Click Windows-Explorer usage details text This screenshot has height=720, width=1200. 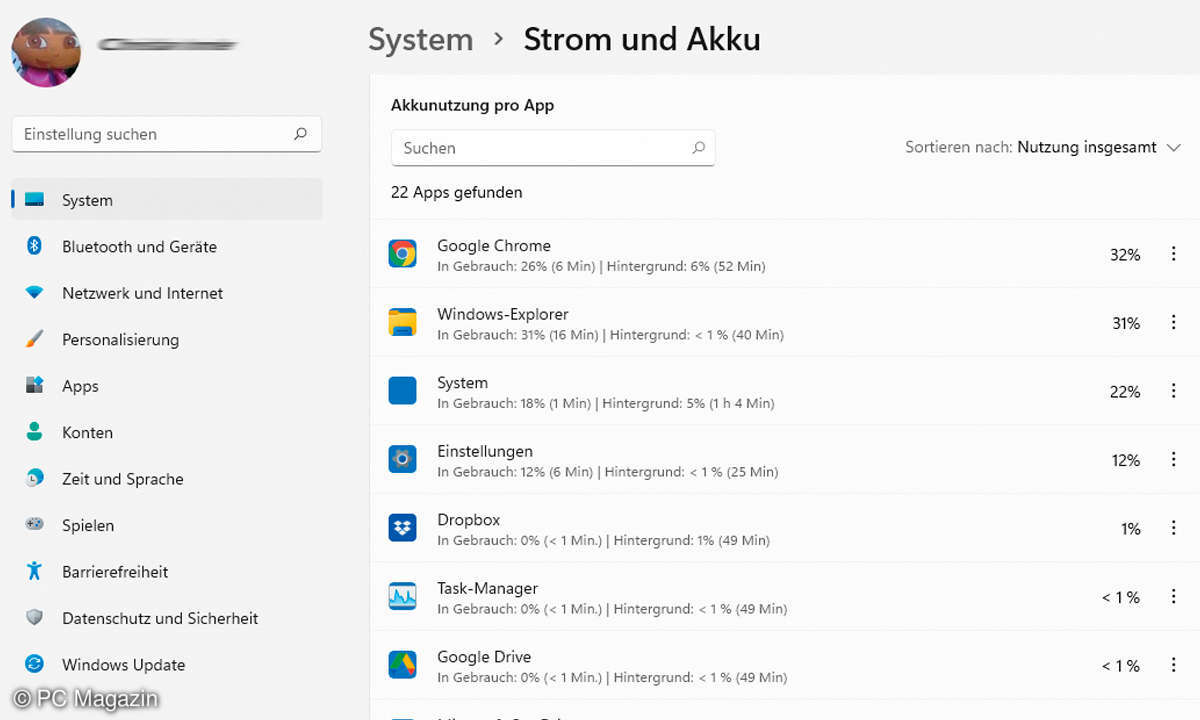pyautogui.click(x=610, y=335)
